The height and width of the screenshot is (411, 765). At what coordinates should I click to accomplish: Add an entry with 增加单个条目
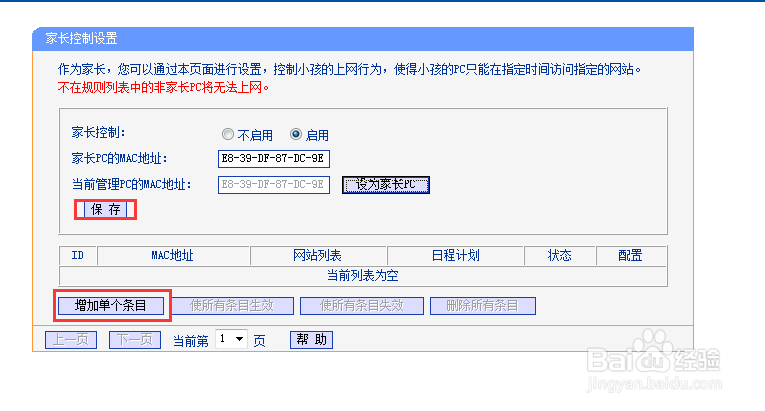tap(111, 306)
